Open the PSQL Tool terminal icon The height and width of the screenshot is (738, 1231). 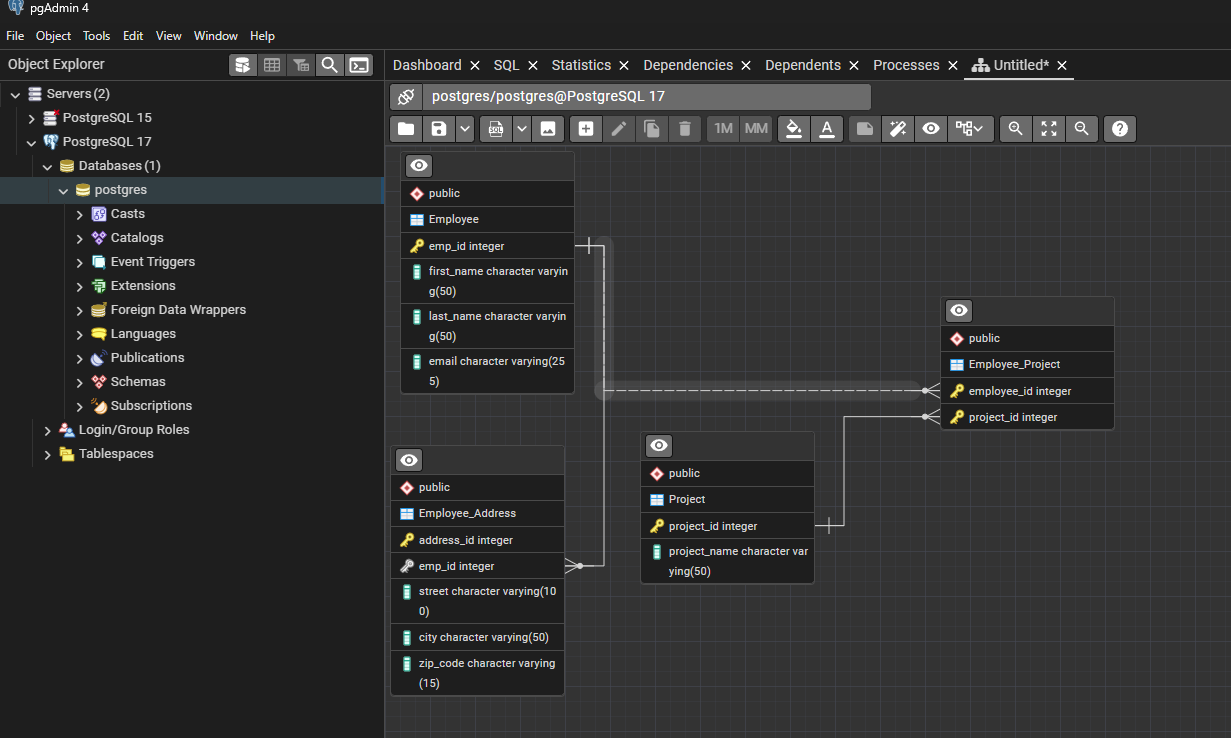(359, 65)
